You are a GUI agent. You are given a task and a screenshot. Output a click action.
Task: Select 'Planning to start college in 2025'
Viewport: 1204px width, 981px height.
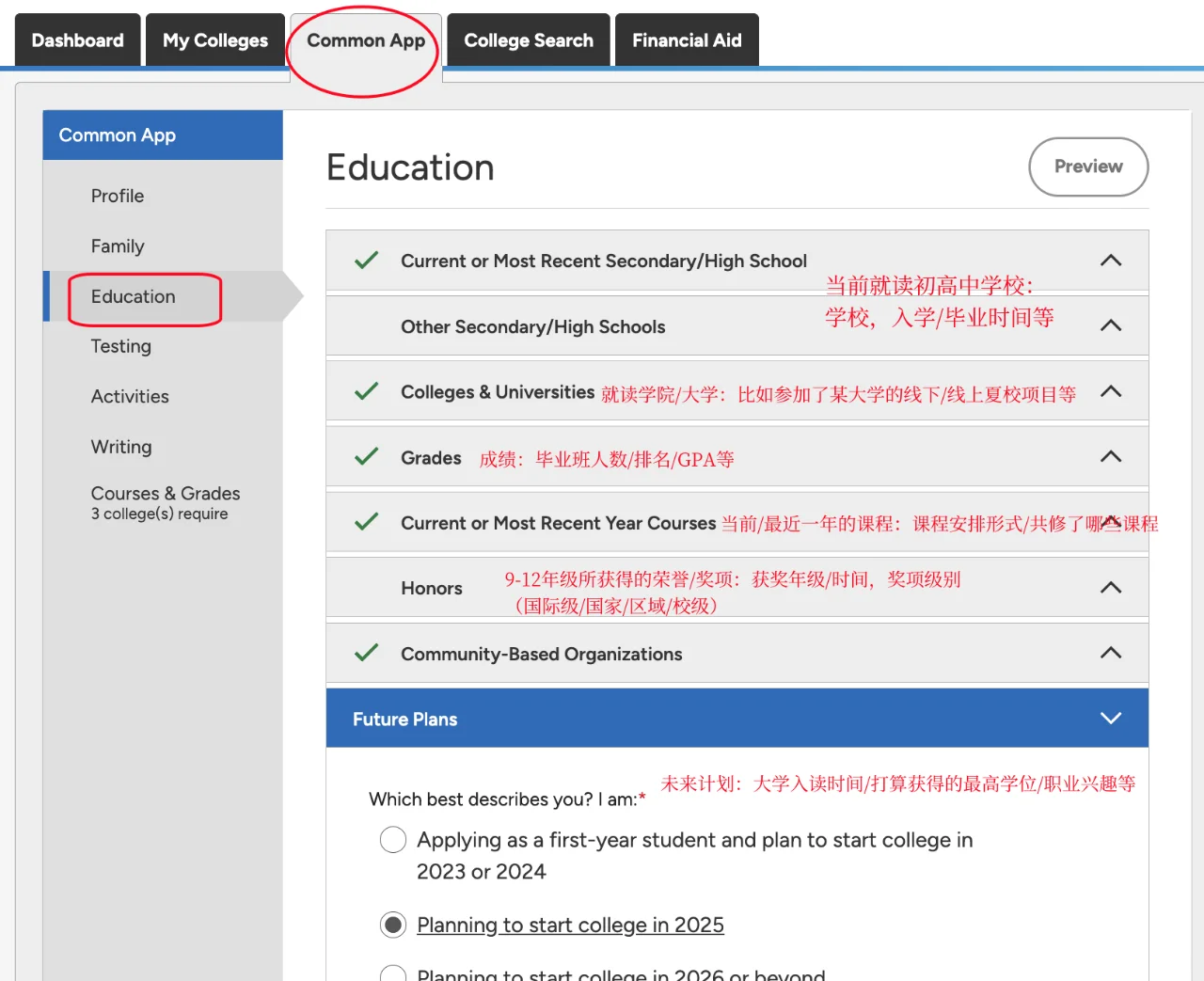pyautogui.click(x=392, y=925)
